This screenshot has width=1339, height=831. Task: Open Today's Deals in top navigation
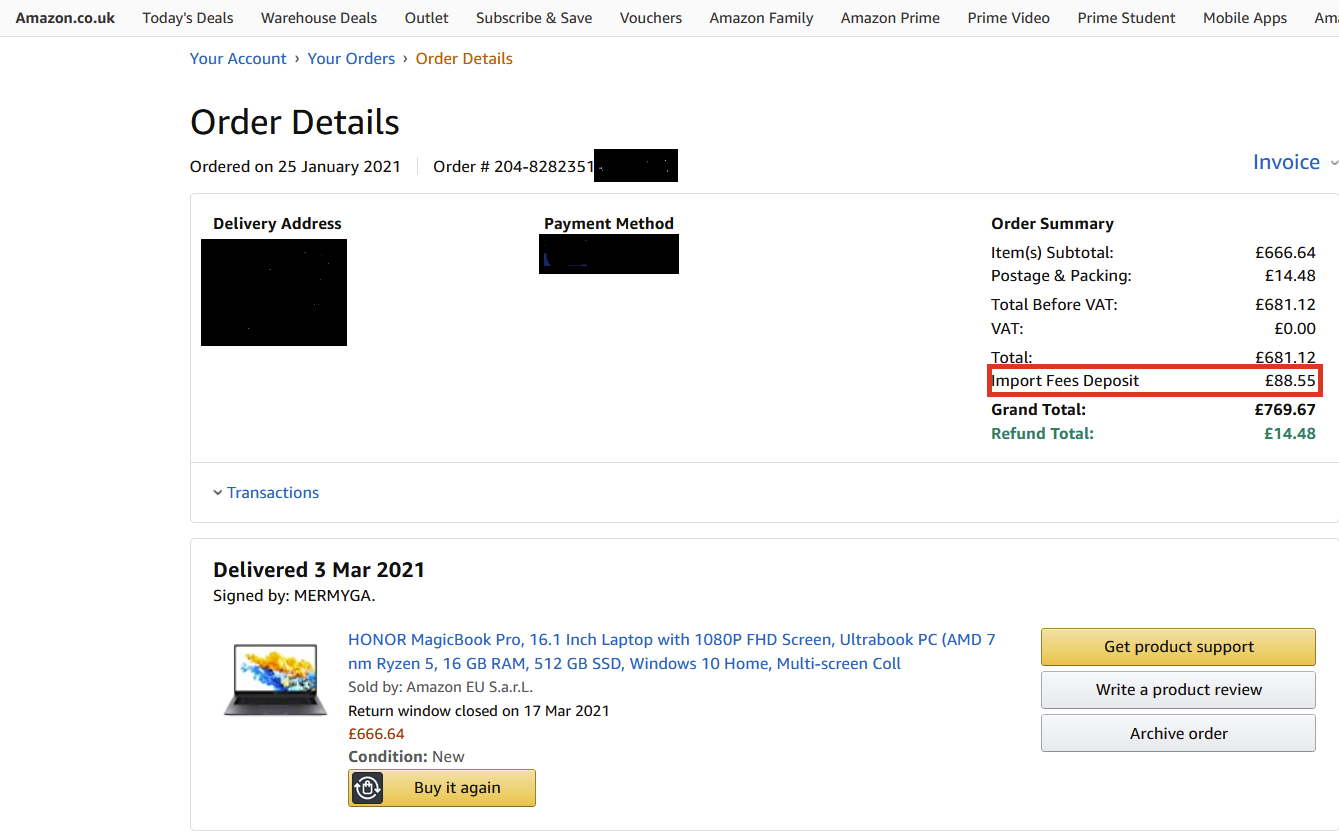[188, 18]
